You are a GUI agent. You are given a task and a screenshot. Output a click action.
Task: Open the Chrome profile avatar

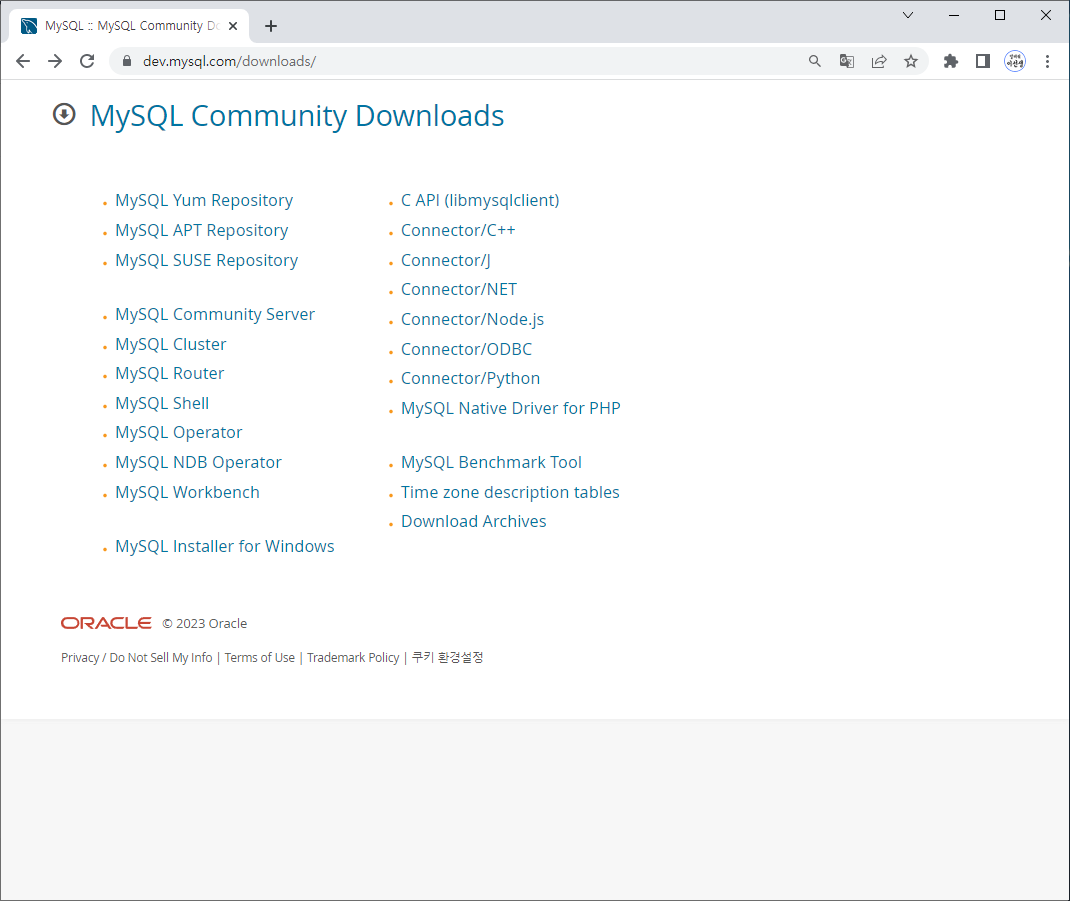(1015, 61)
